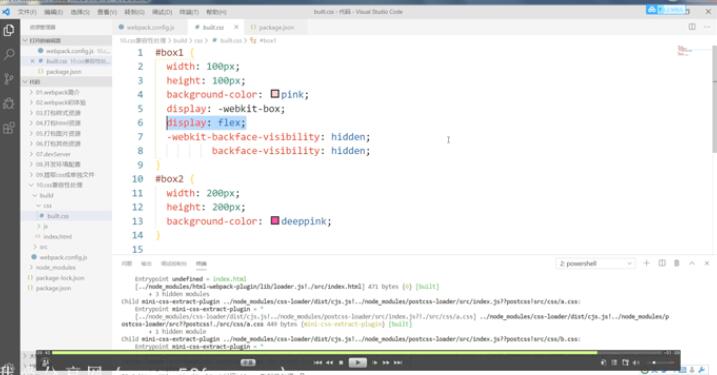Split the terminal pane
The height and width of the screenshot is (375, 717).
pyautogui.click(x=662, y=263)
